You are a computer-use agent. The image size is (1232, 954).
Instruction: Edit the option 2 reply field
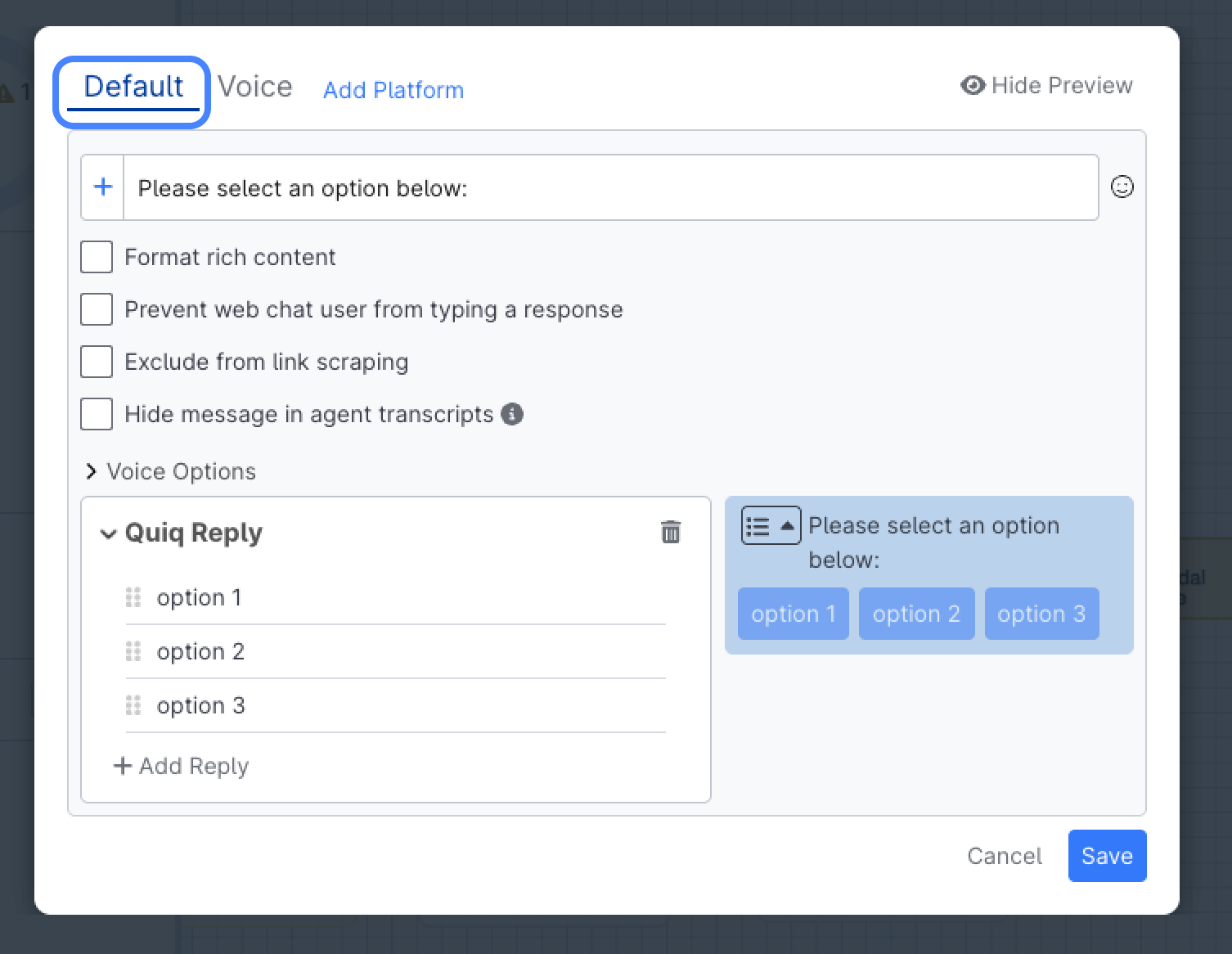click(411, 652)
